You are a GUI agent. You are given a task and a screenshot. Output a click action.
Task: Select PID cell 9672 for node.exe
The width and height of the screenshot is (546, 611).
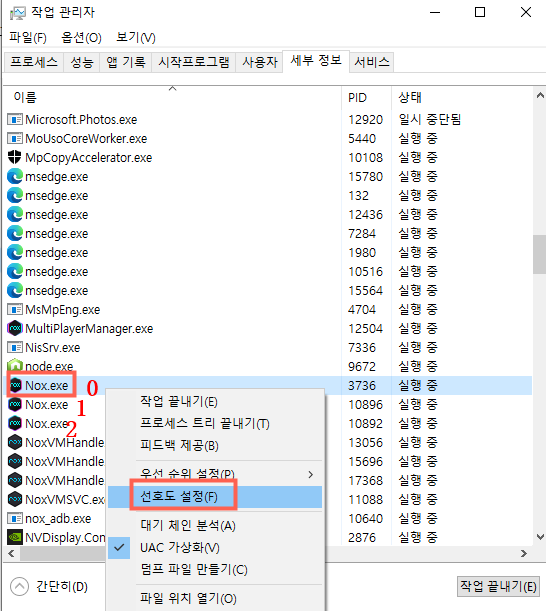click(x=362, y=367)
